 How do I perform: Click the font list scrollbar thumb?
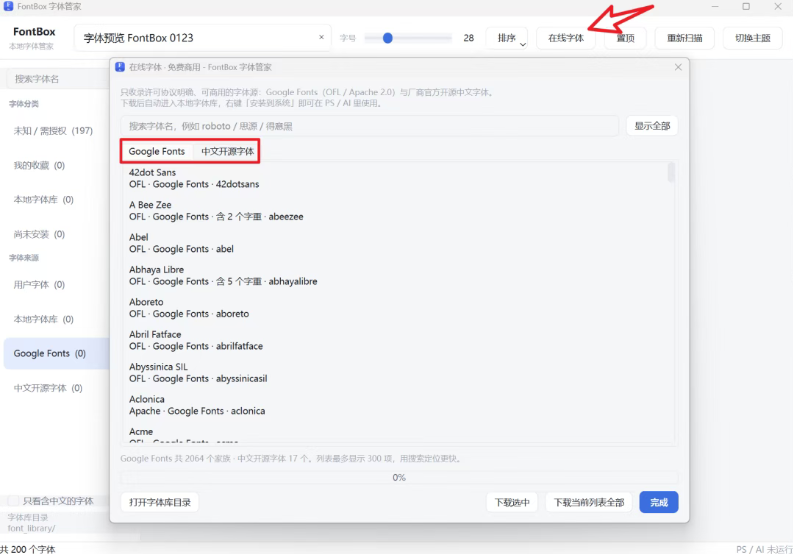(x=671, y=172)
